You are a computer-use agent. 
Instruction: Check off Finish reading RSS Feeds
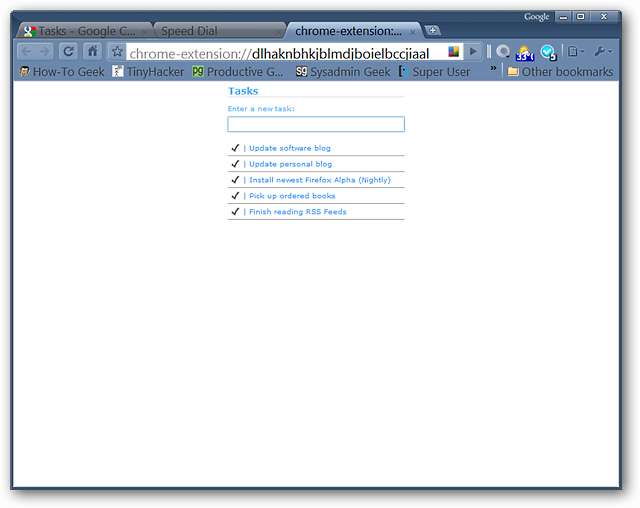[x=235, y=211]
